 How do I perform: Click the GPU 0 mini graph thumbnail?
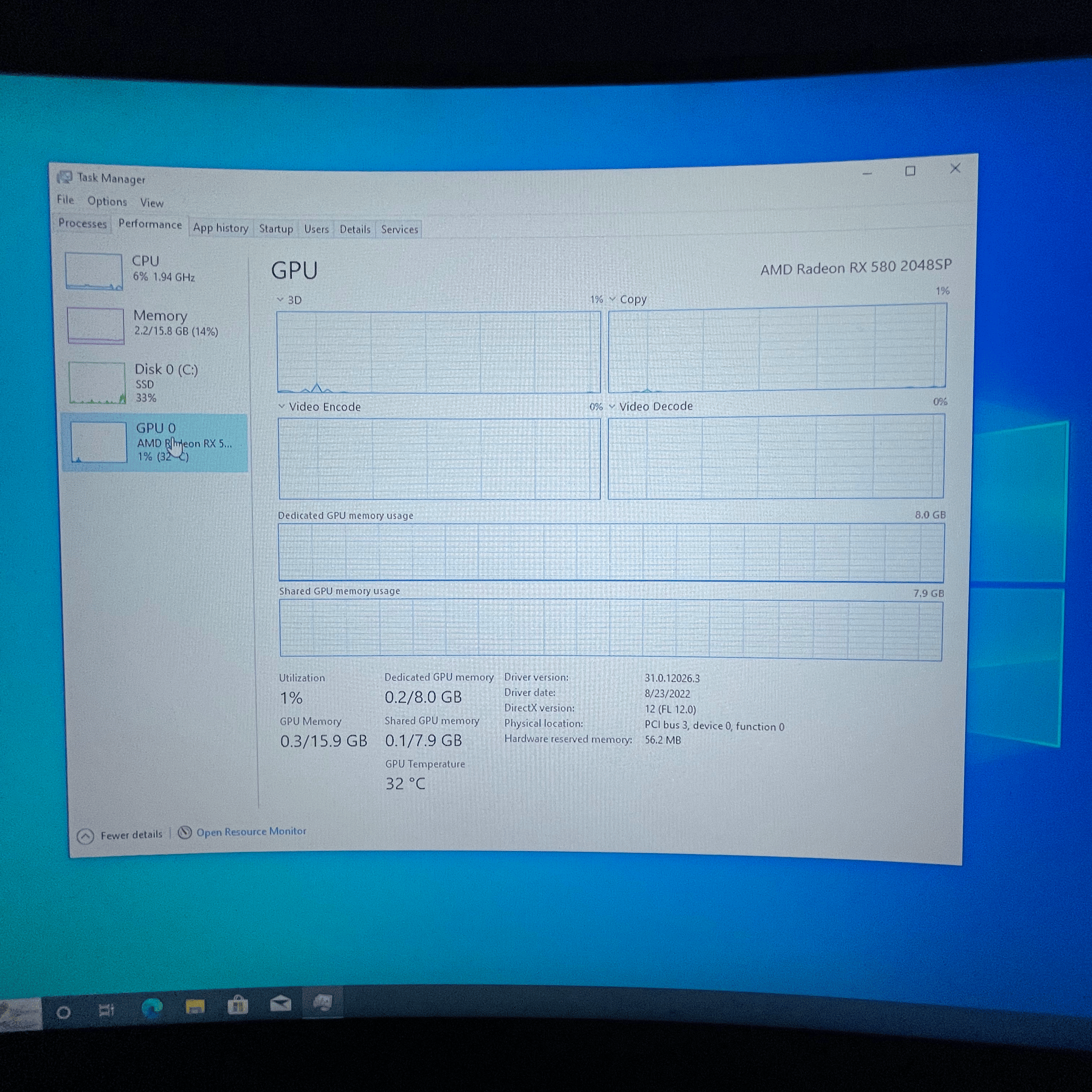coord(98,443)
